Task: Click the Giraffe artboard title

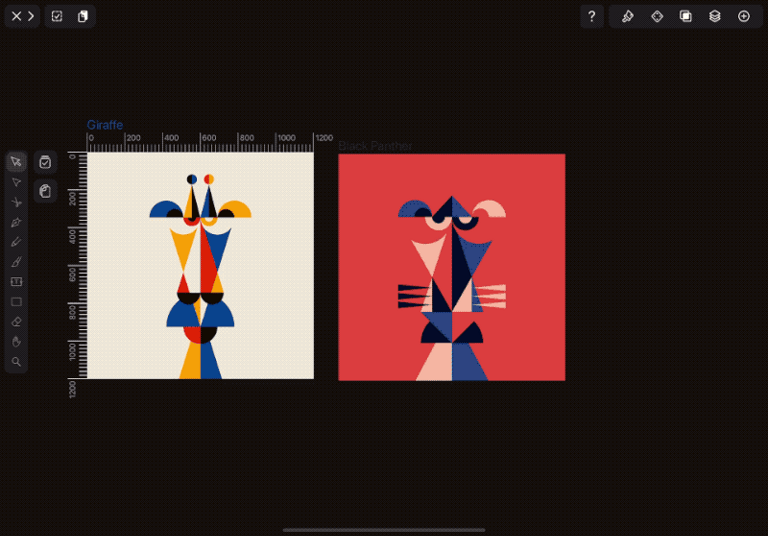Action: 105,125
